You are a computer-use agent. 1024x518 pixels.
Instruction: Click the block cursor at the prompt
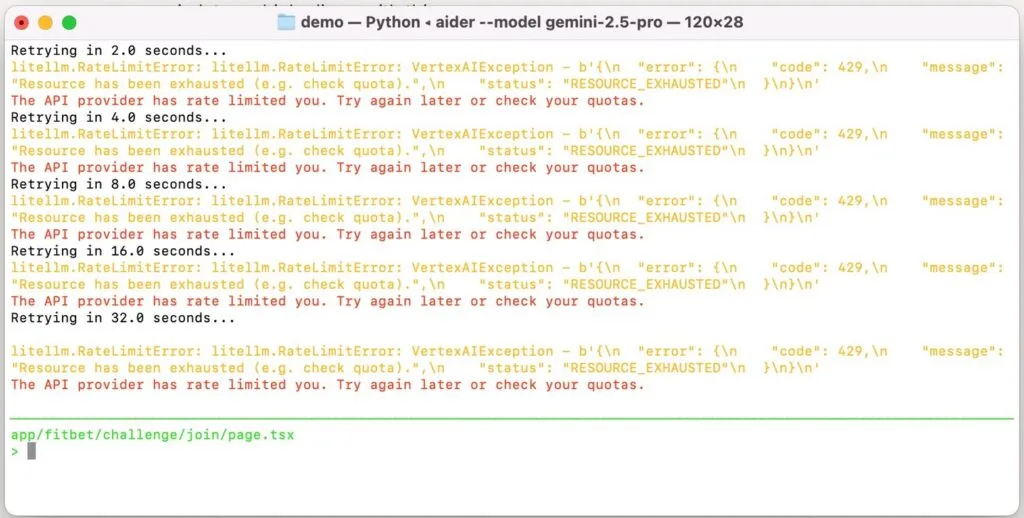click(31, 451)
